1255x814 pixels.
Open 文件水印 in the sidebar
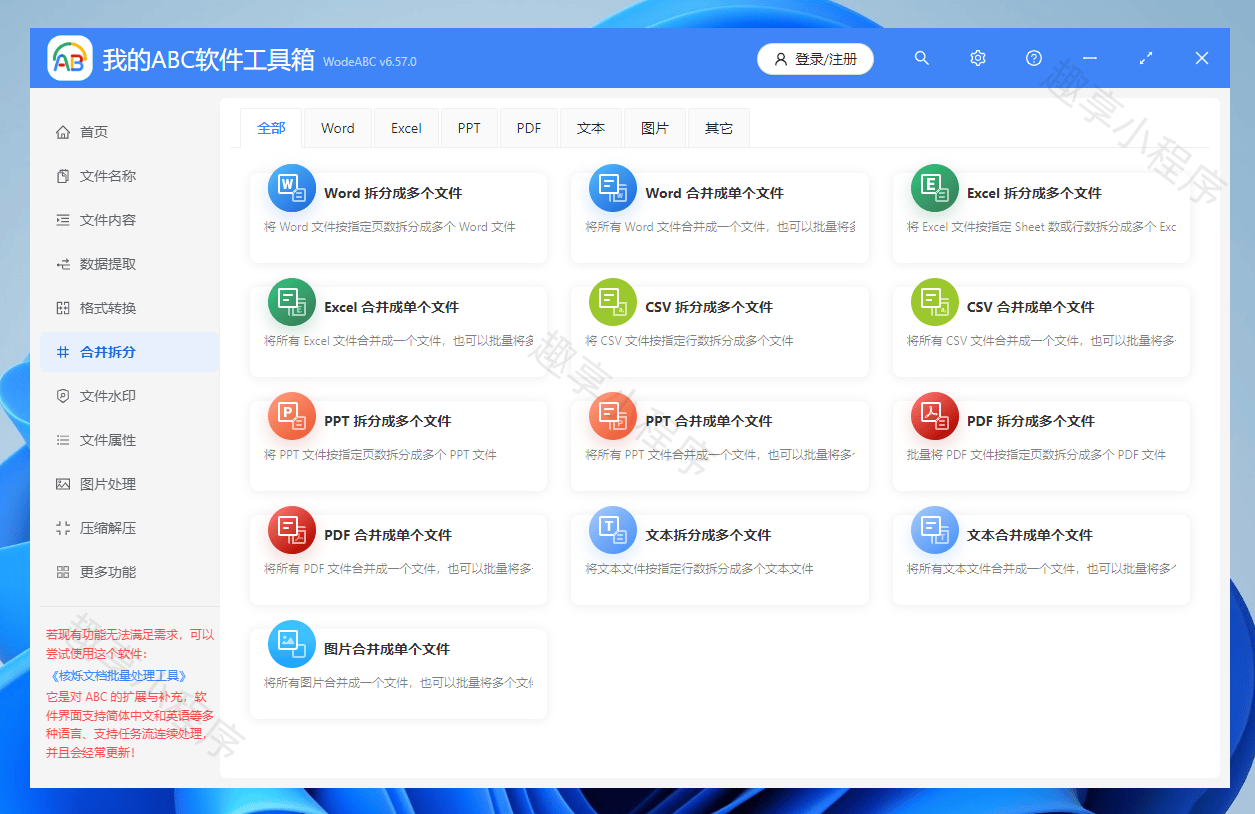[x=108, y=396]
